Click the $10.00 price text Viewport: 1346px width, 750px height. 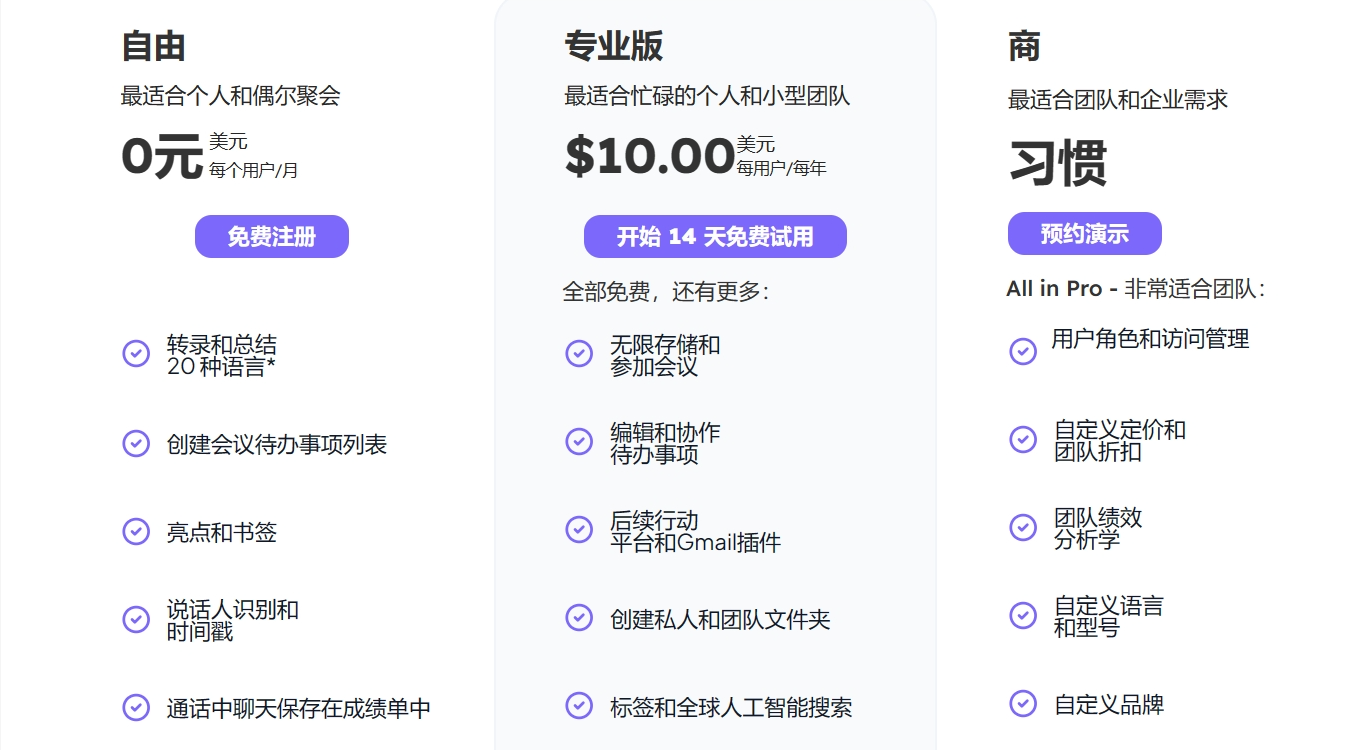650,157
